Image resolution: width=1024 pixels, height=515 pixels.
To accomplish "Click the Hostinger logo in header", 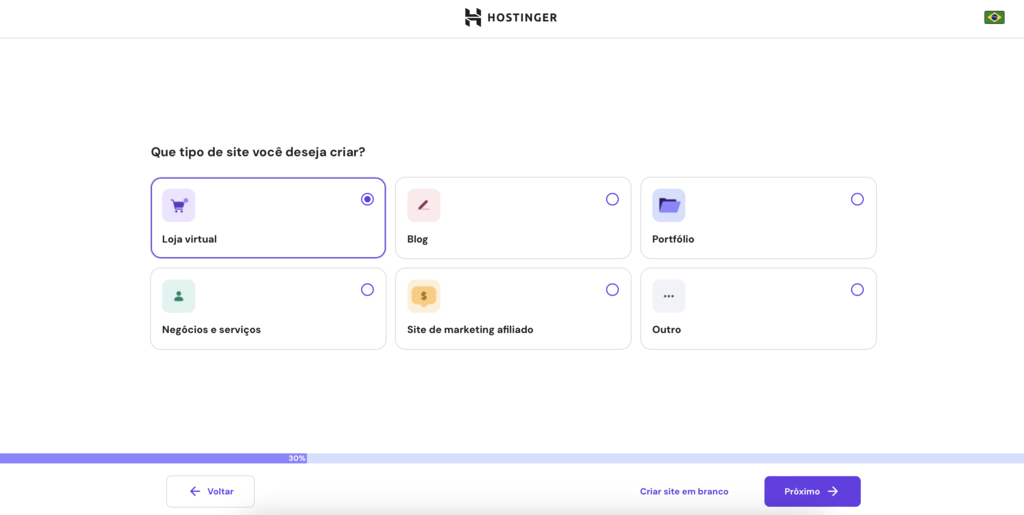I will pos(511,18).
